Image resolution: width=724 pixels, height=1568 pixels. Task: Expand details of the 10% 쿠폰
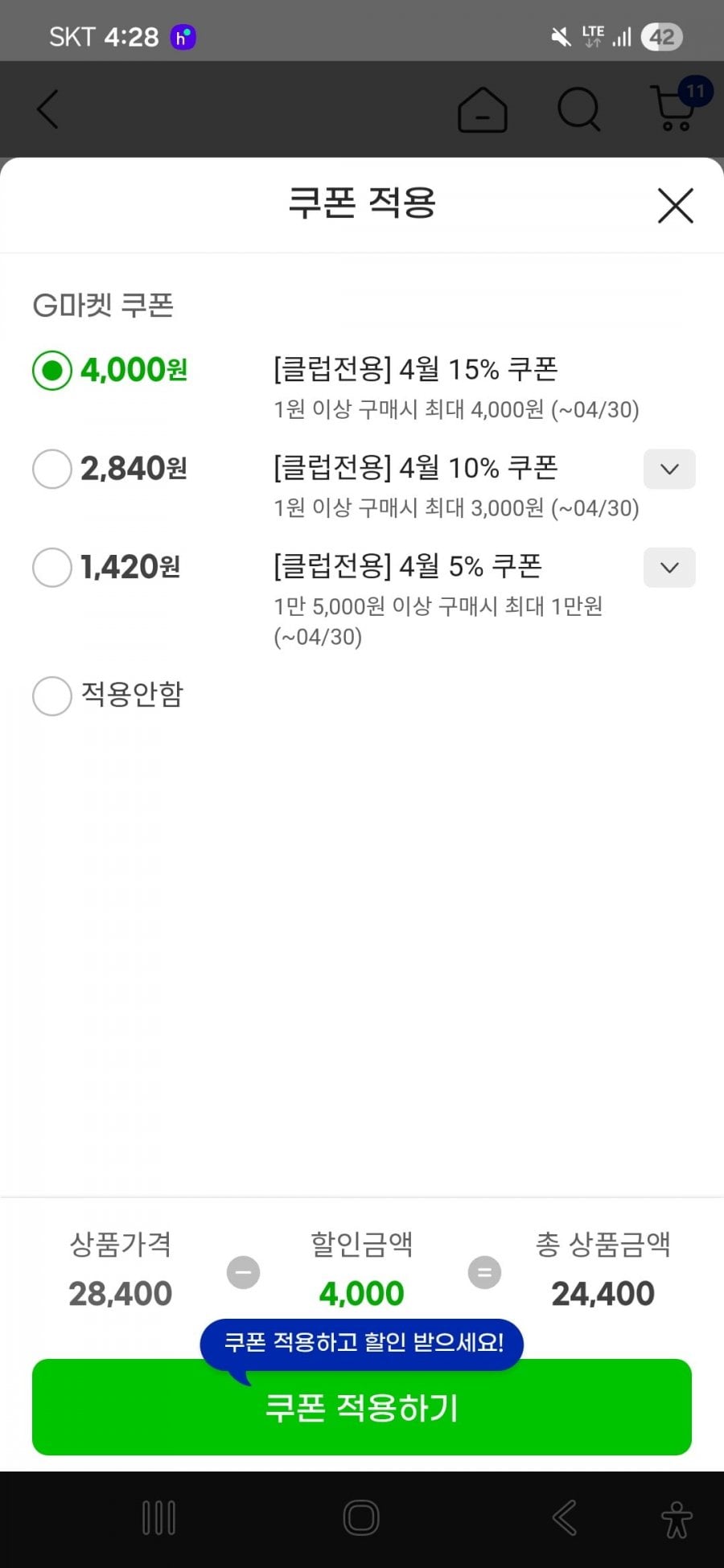[x=669, y=469]
